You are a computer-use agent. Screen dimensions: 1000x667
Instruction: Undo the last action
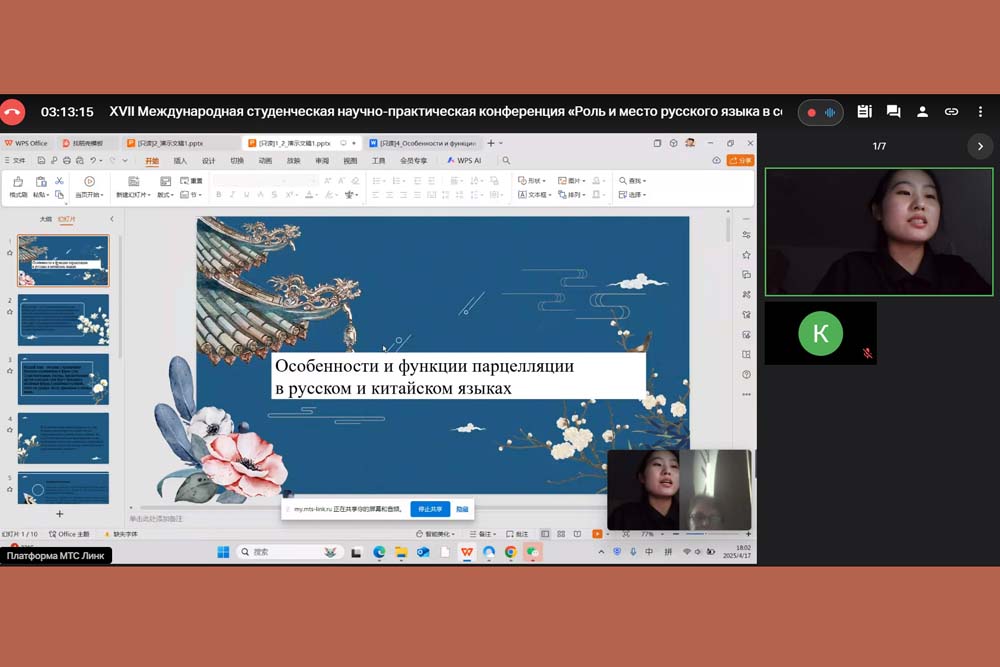pos(93,161)
